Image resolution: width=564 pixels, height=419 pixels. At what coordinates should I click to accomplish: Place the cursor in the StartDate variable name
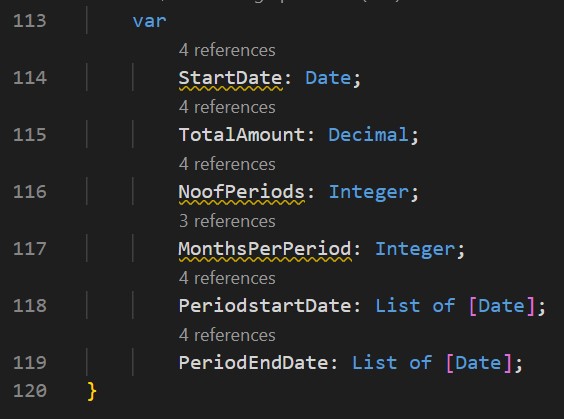[x=230, y=78]
